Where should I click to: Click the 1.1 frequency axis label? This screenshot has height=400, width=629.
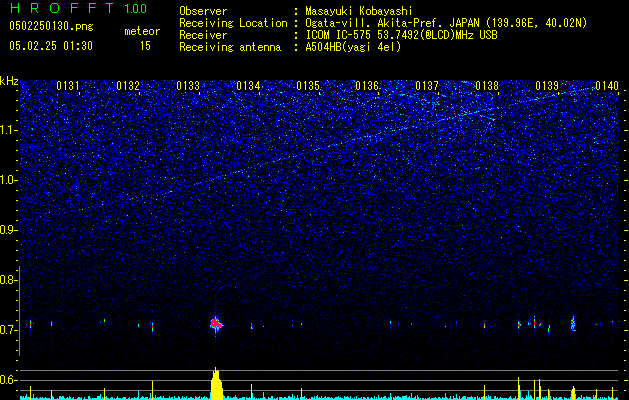(x=8, y=130)
